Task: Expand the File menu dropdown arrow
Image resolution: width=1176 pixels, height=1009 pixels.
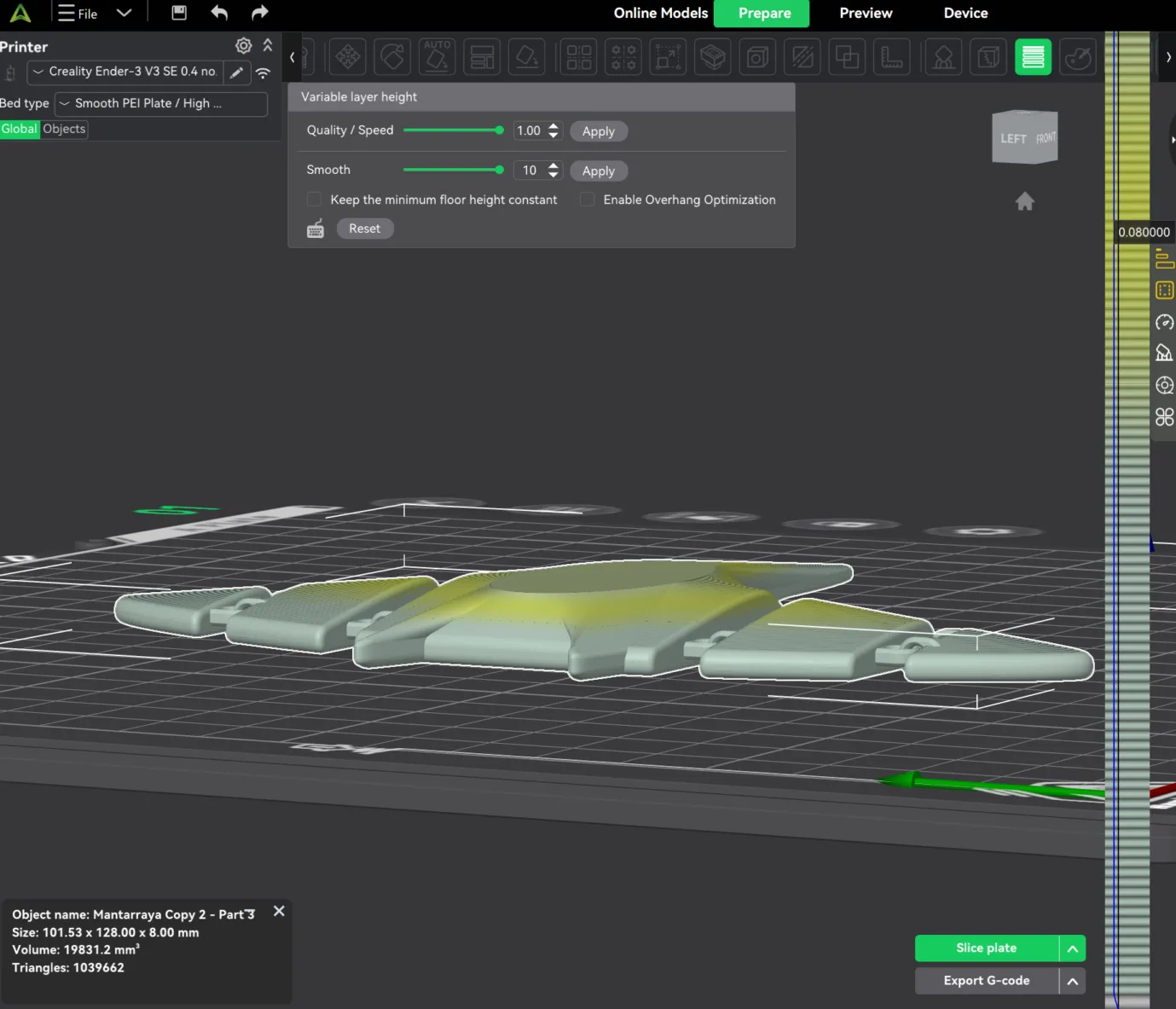Action: [124, 13]
